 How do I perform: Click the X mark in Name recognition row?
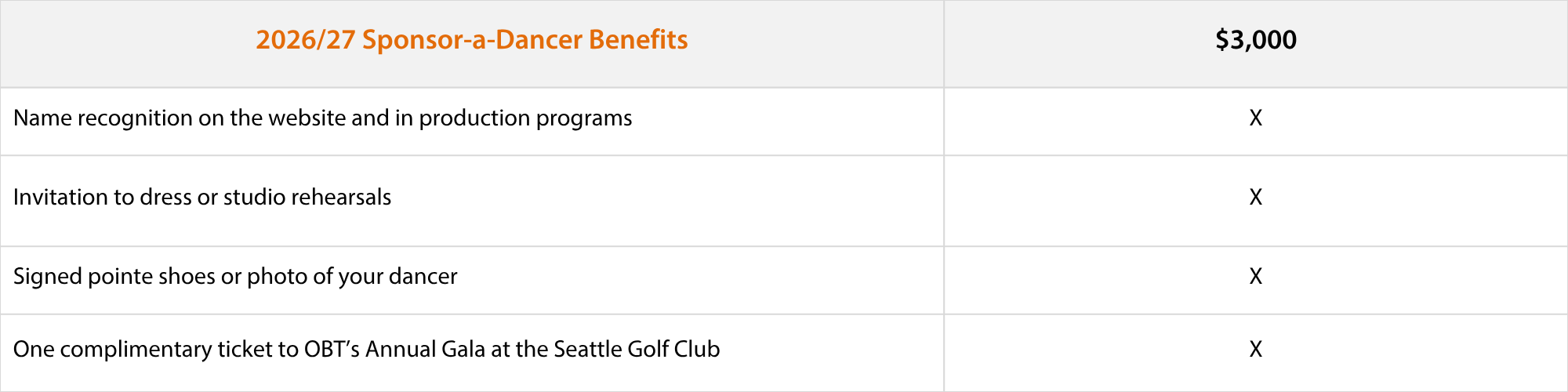coord(1256,118)
